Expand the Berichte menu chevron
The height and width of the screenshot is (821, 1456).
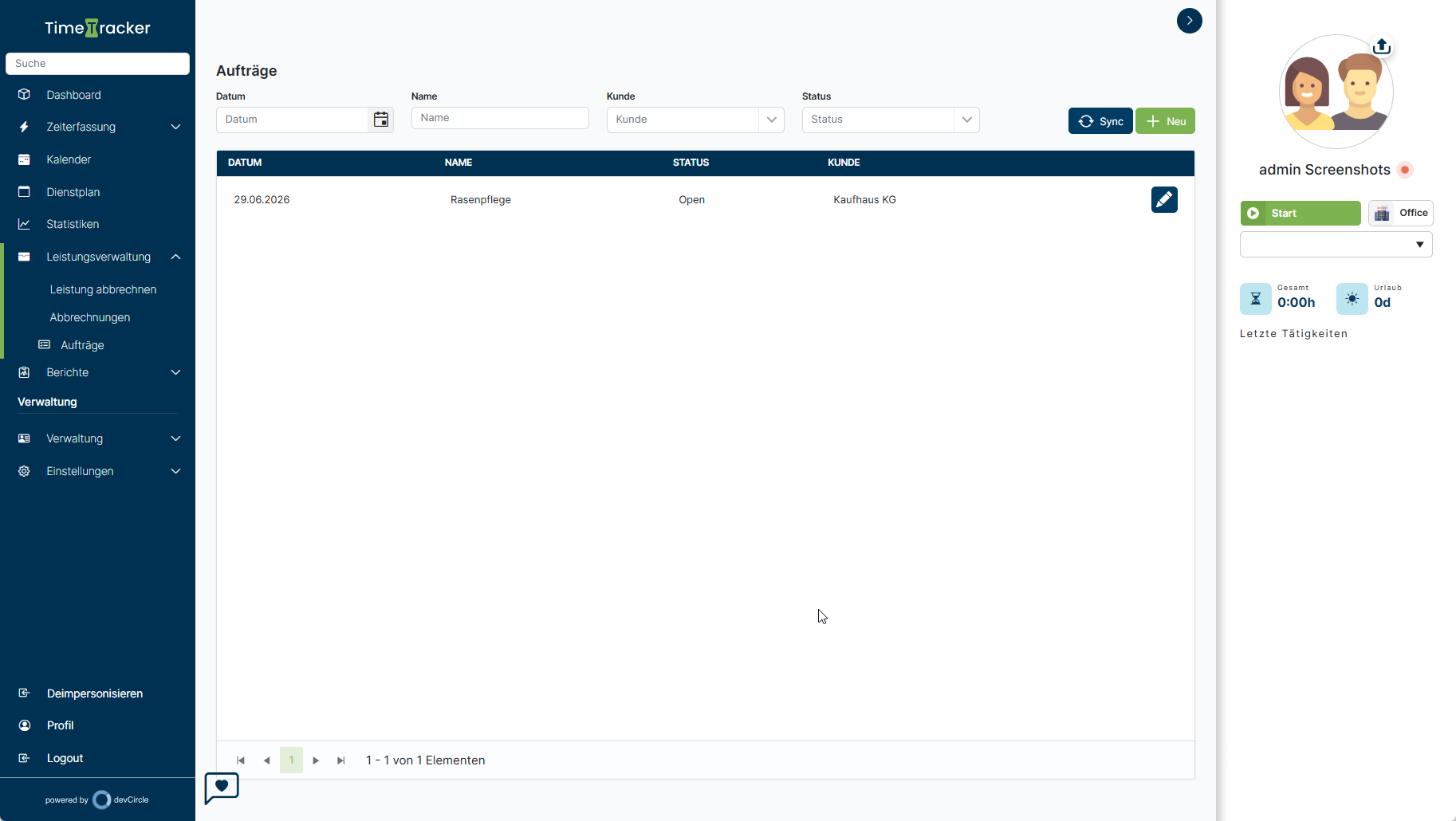pos(176,372)
